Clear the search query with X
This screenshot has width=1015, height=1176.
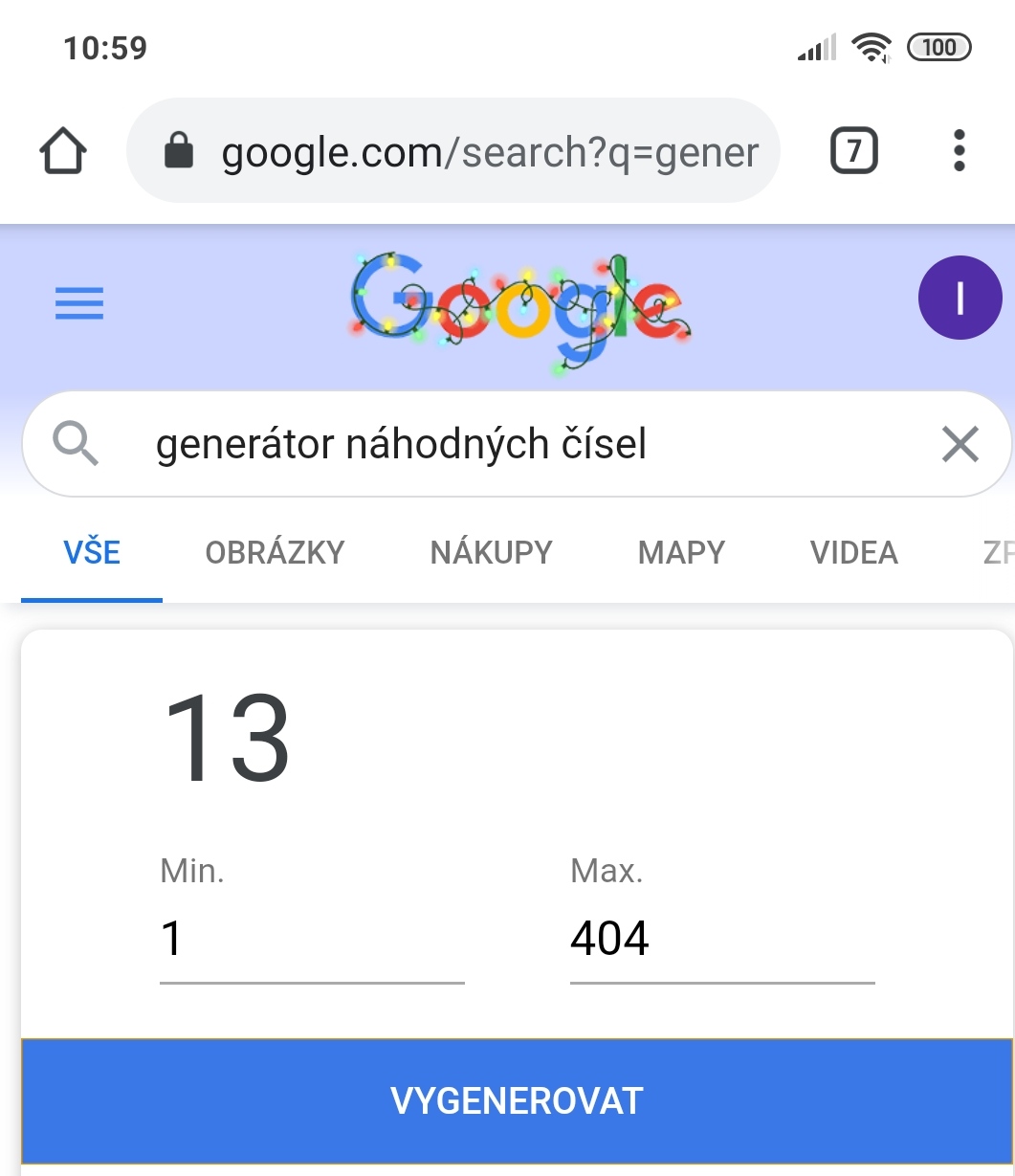(x=960, y=444)
